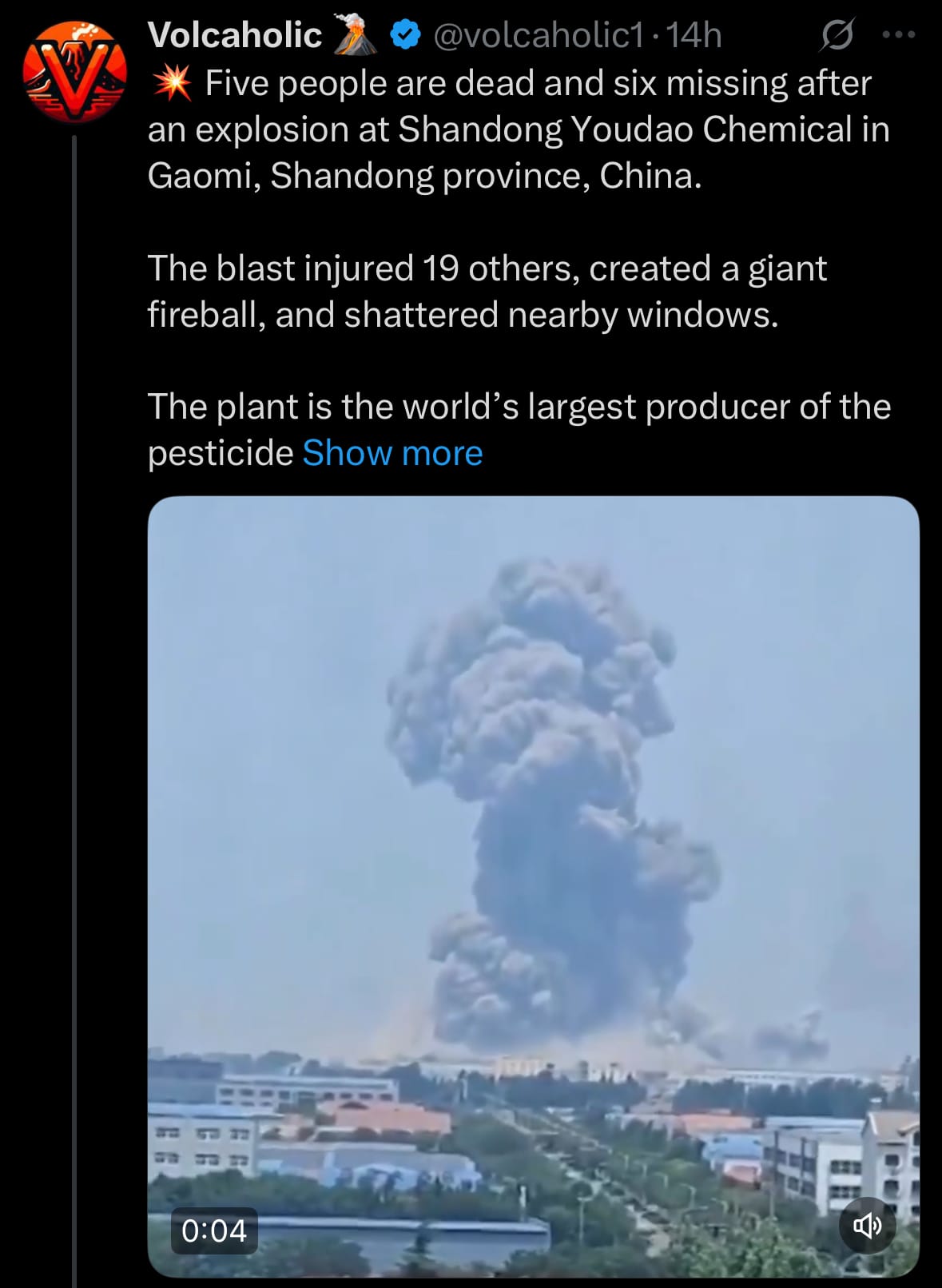Open the Volcaholic display name
Screen dimensions: 942x1288
pyautogui.click(x=235, y=35)
